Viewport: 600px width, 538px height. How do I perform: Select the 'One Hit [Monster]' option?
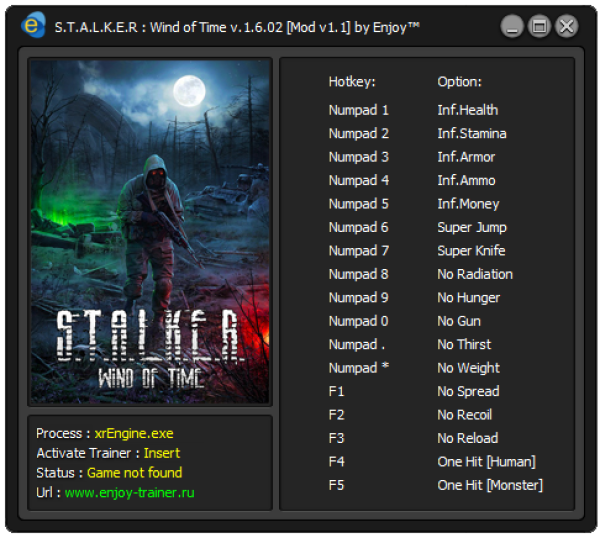[490, 485]
